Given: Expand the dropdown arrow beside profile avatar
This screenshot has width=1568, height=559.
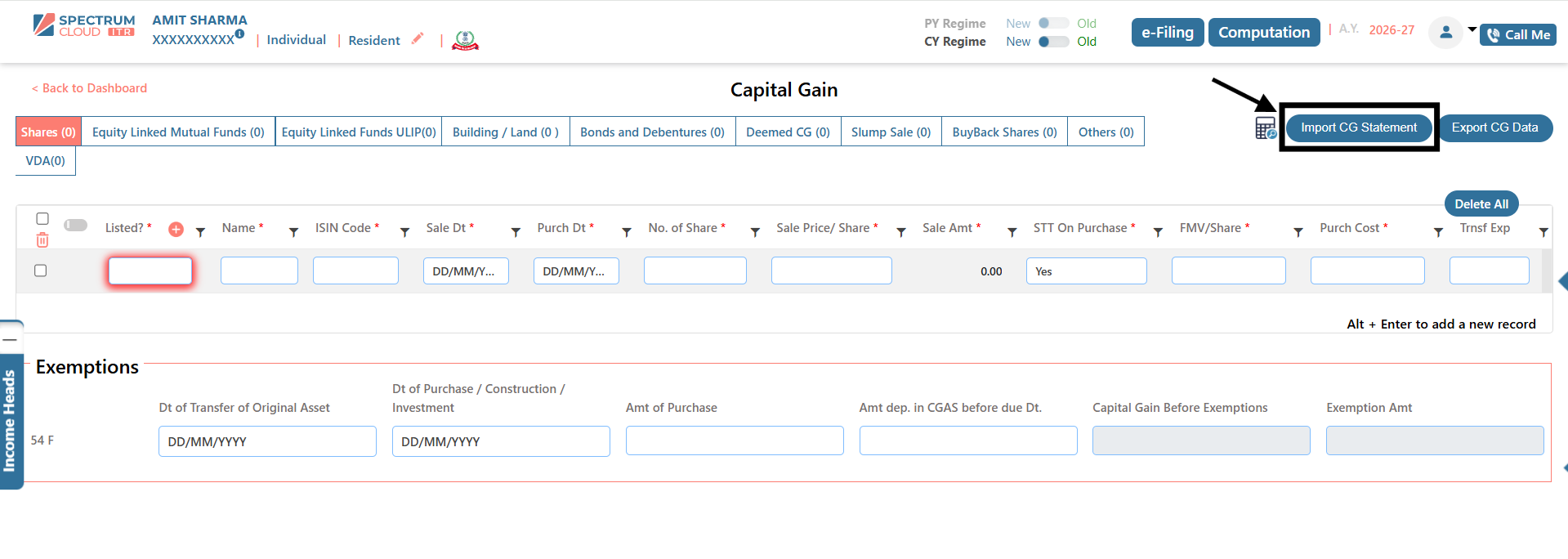Looking at the screenshot, I should point(1472,29).
